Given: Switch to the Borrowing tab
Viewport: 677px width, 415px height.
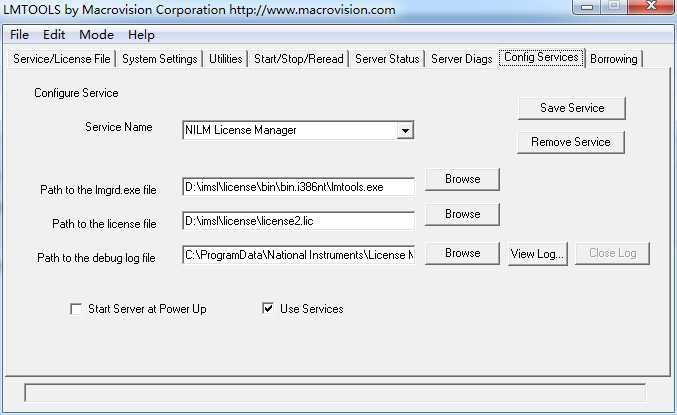Looking at the screenshot, I should tap(614, 59).
